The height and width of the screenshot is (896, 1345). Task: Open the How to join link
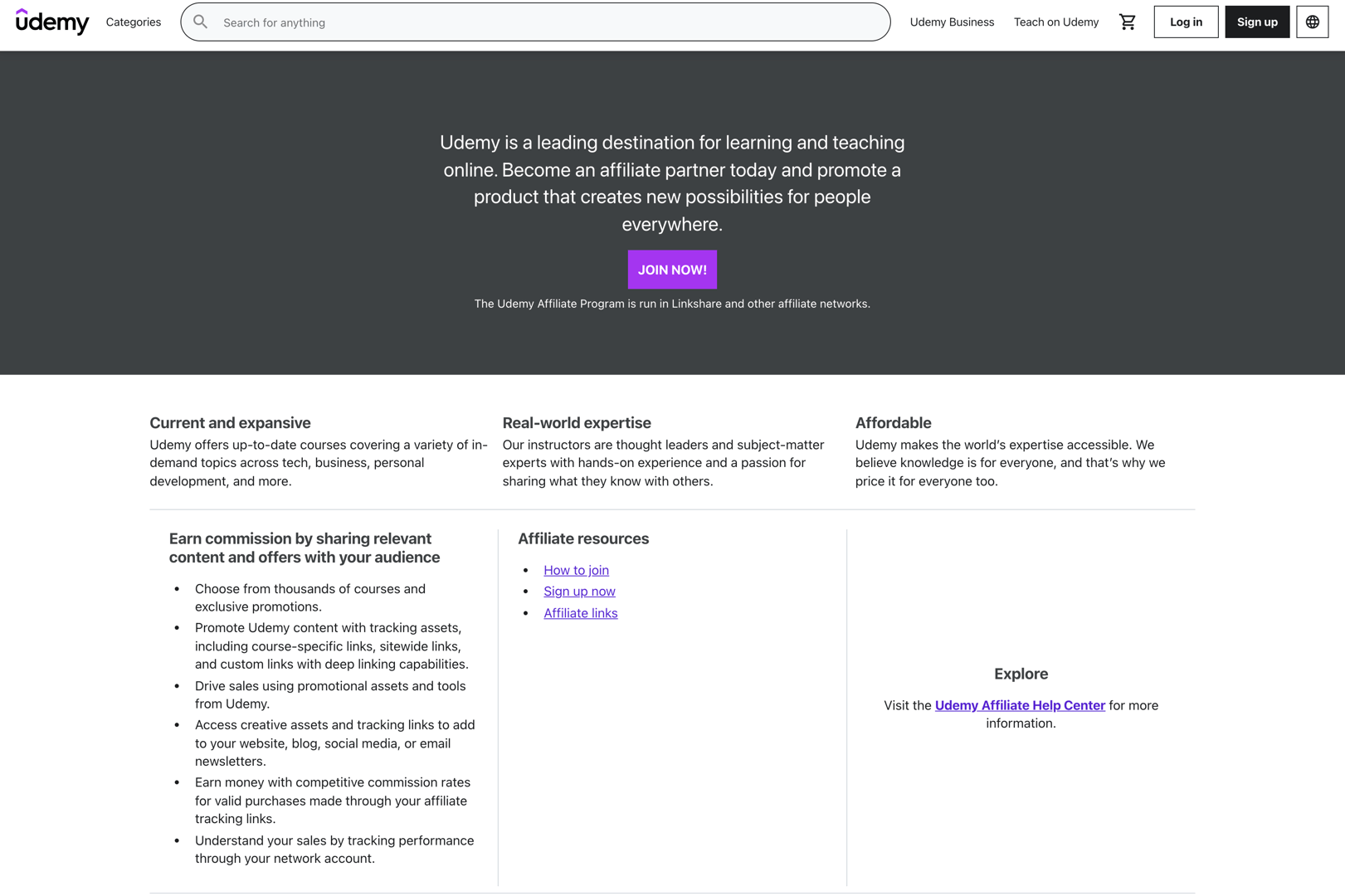[x=576, y=570]
